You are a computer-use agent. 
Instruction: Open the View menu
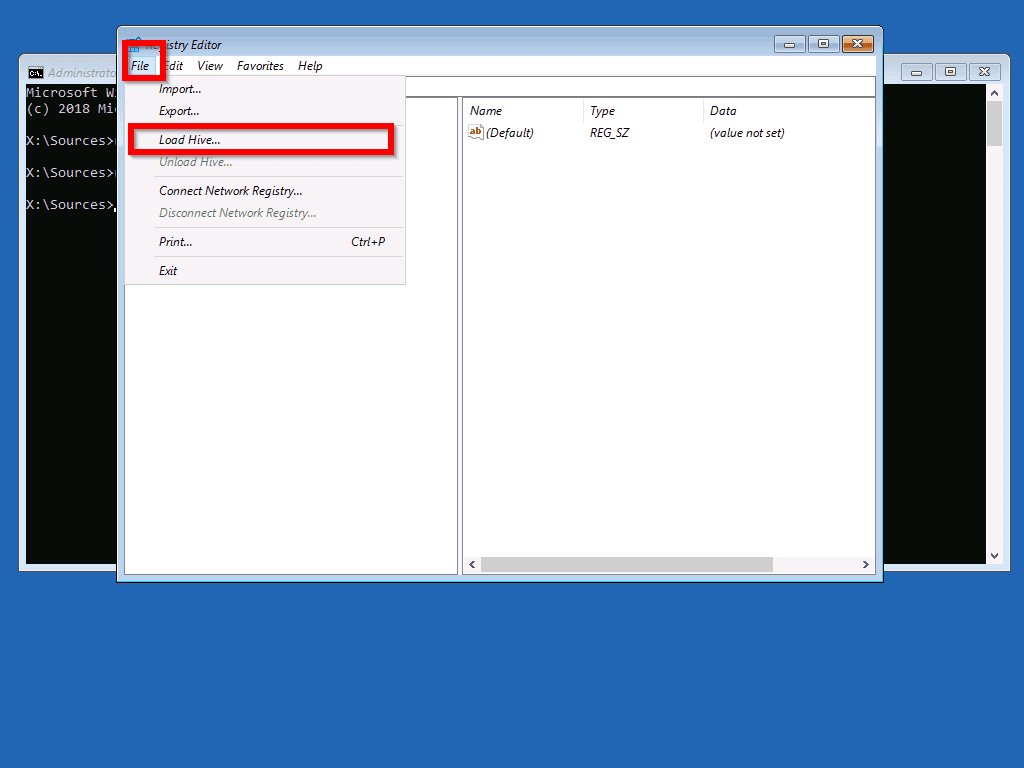(210, 66)
